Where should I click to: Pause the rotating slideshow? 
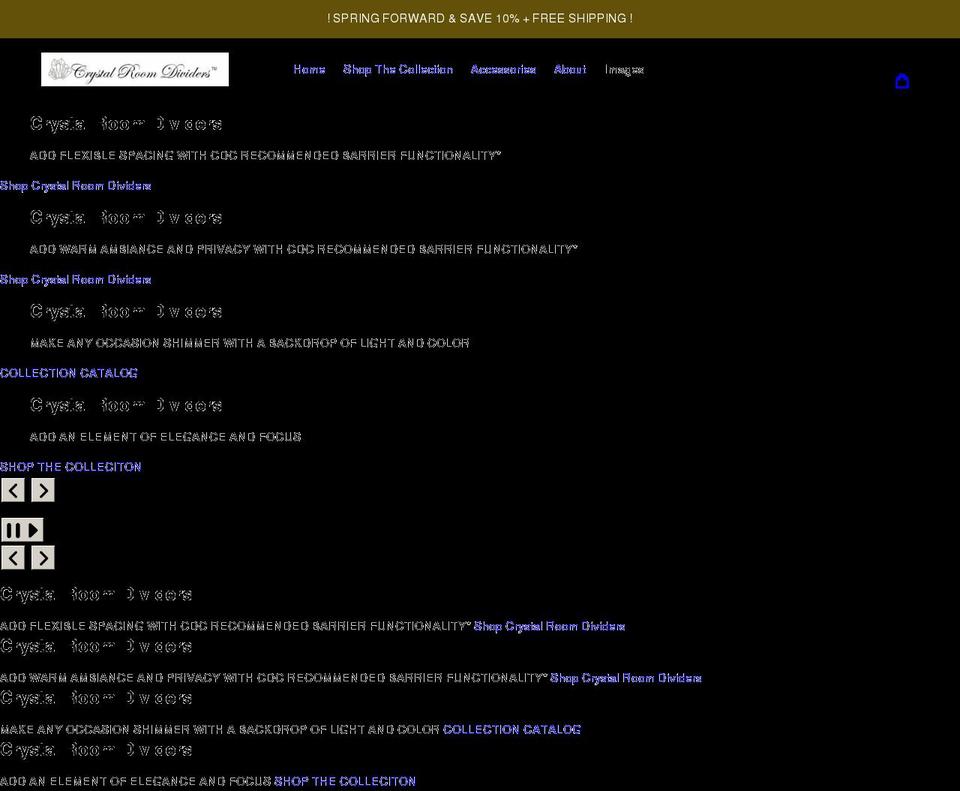coord(13,529)
